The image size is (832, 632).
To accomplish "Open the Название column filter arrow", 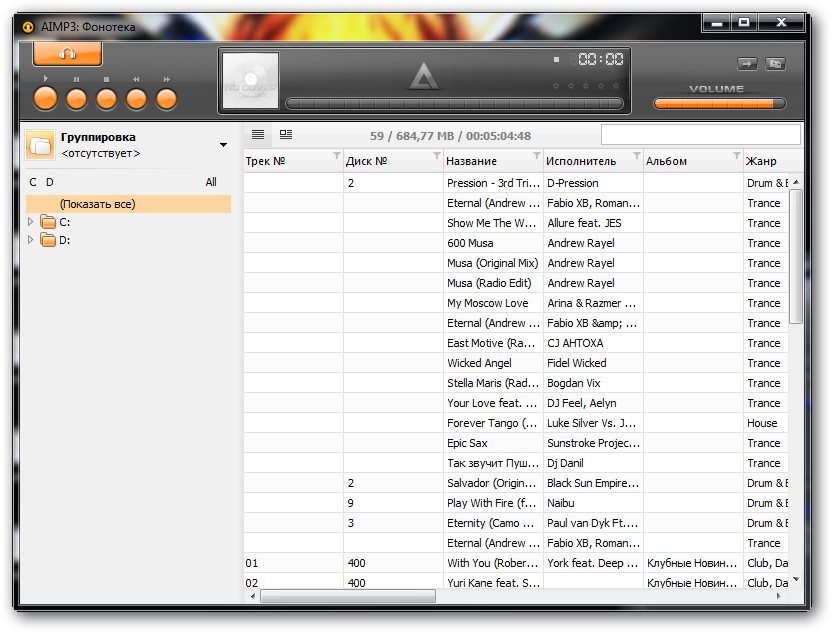I will click(537, 156).
